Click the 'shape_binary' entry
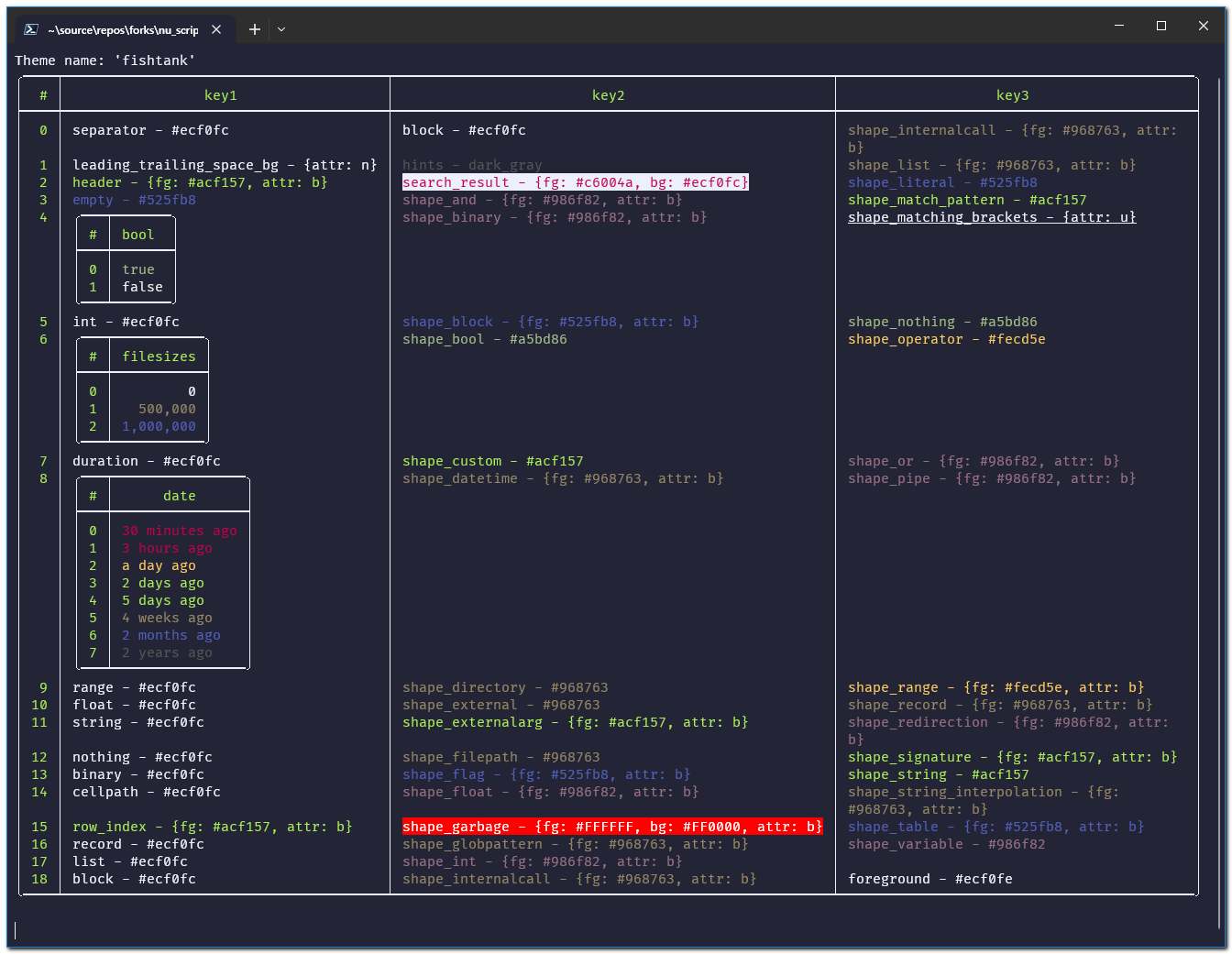Viewport: 1232px width, 954px height. point(555,217)
